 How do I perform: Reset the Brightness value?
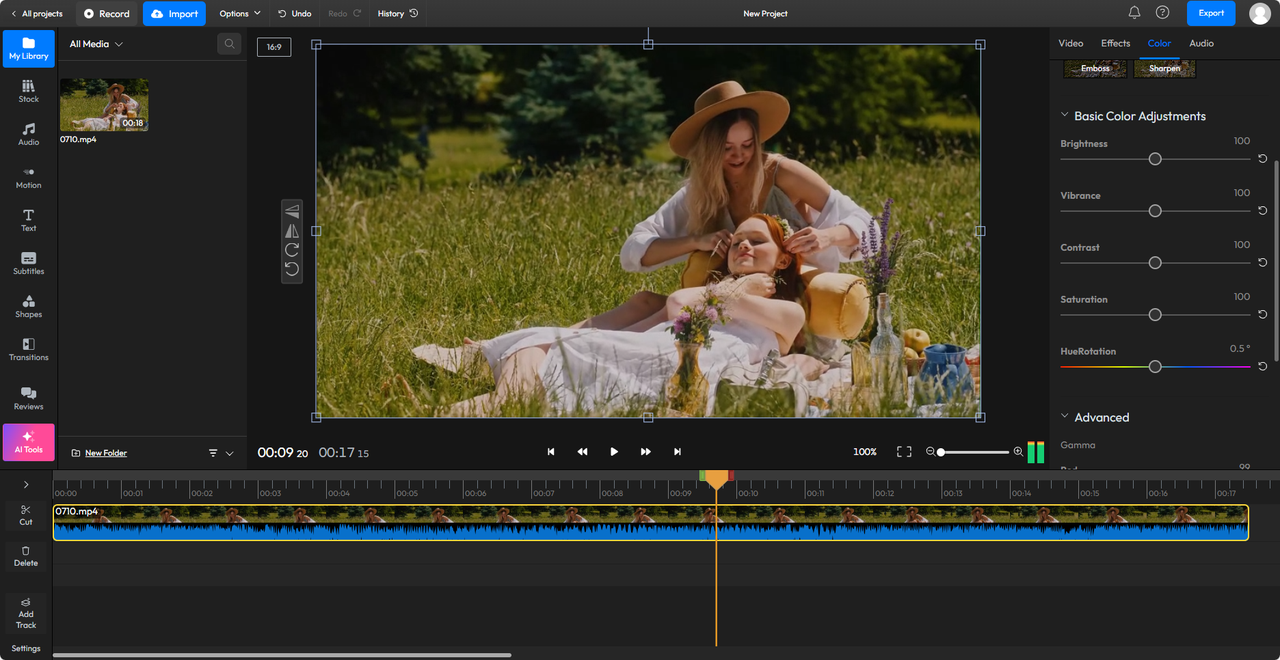coord(1262,159)
